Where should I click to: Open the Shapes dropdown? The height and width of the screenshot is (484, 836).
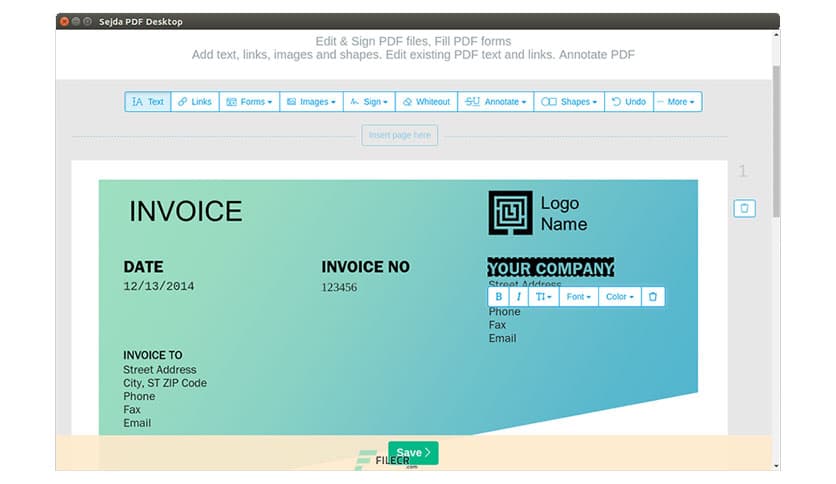point(568,102)
